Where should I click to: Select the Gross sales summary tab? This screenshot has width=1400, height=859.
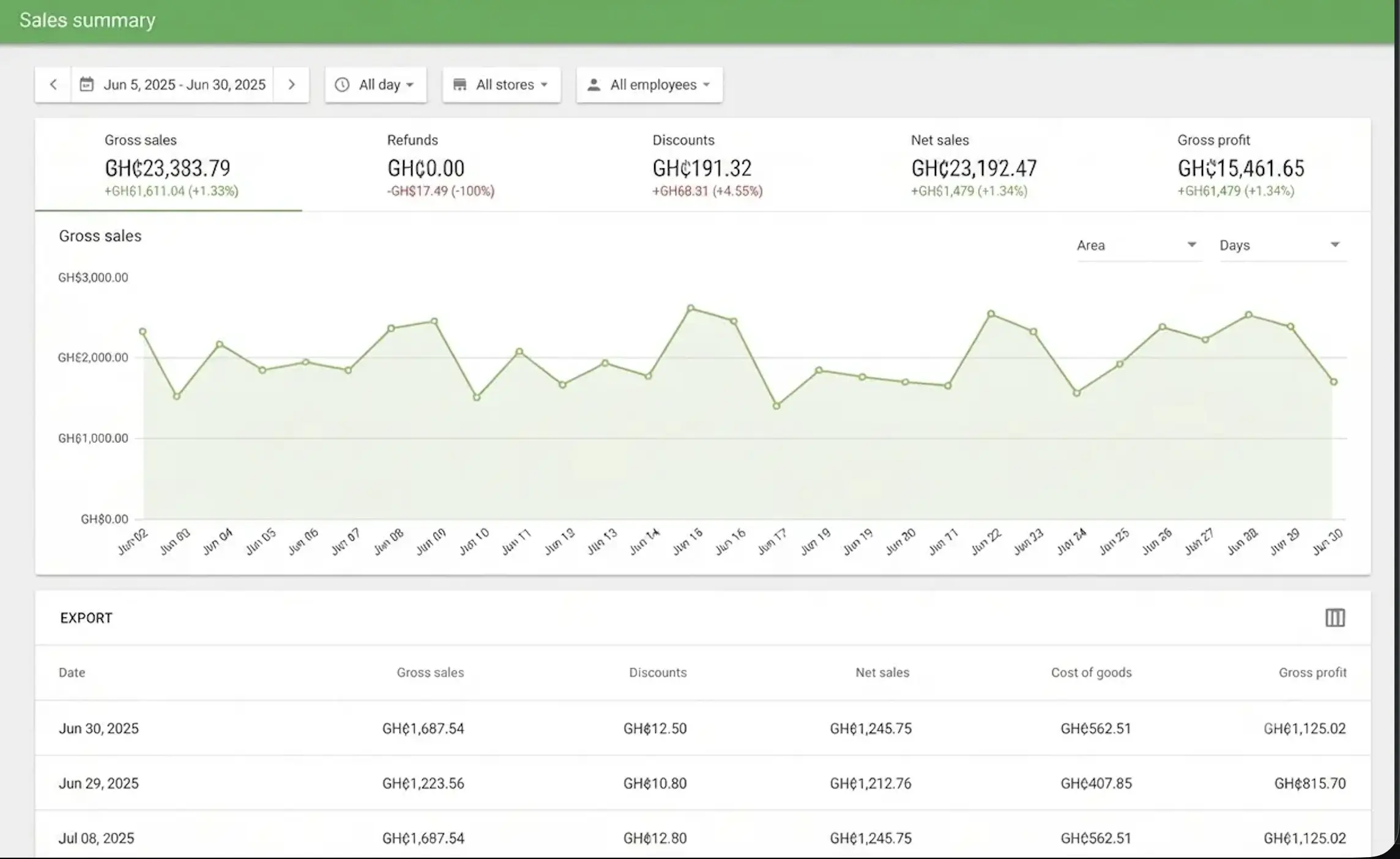pos(169,165)
